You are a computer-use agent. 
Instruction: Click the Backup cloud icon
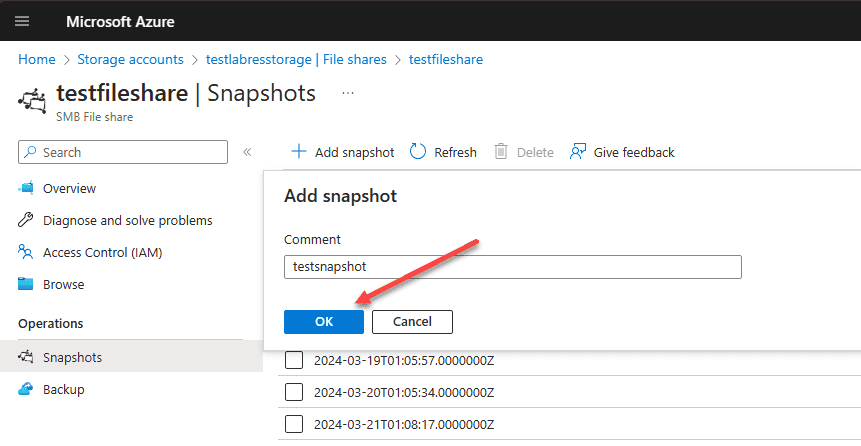pos(26,389)
